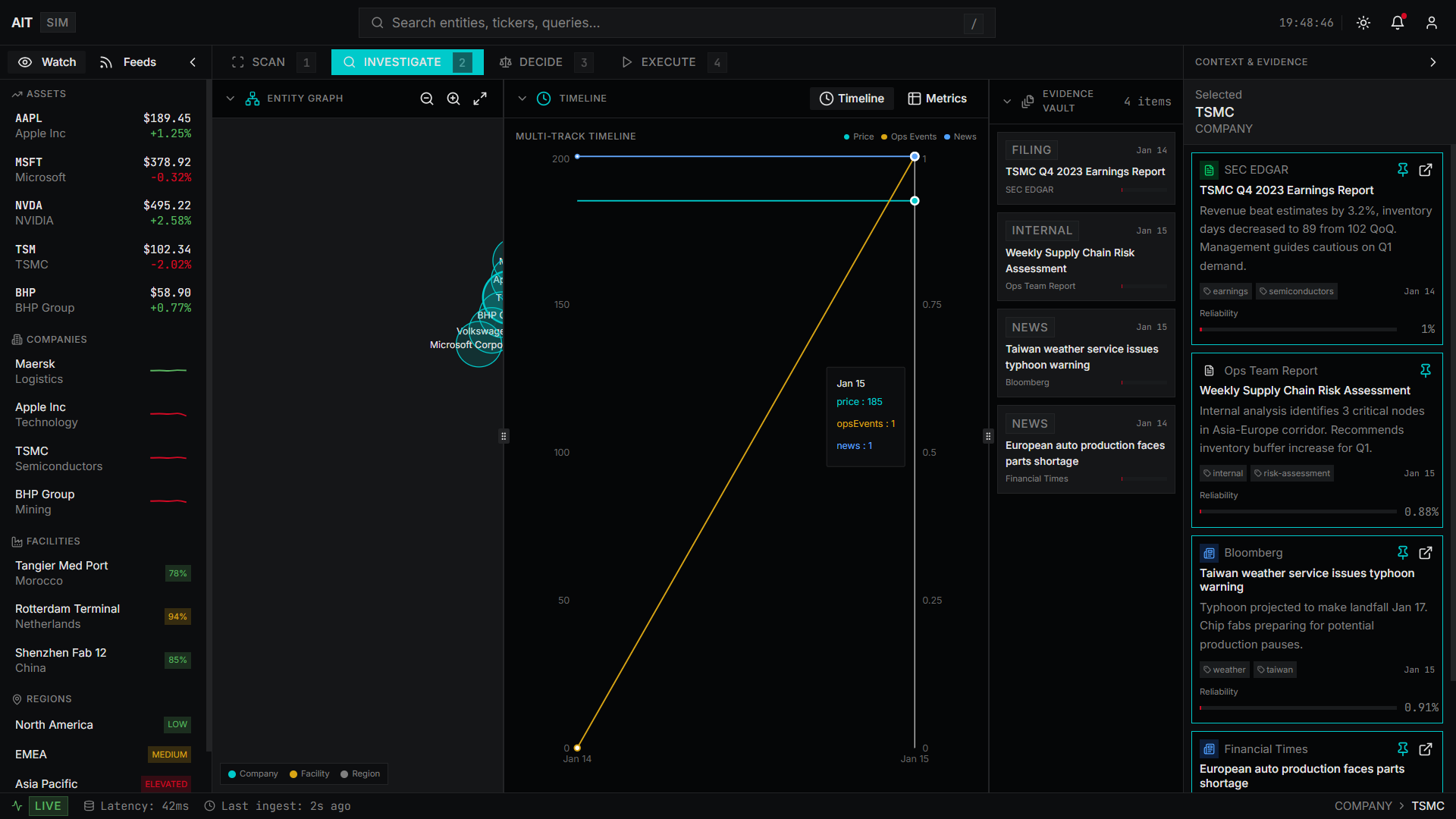Image resolution: width=1456 pixels, height=819 pixels.
Task: Expand entity graph to fullscreen
Action: click(x=480, y=99)
